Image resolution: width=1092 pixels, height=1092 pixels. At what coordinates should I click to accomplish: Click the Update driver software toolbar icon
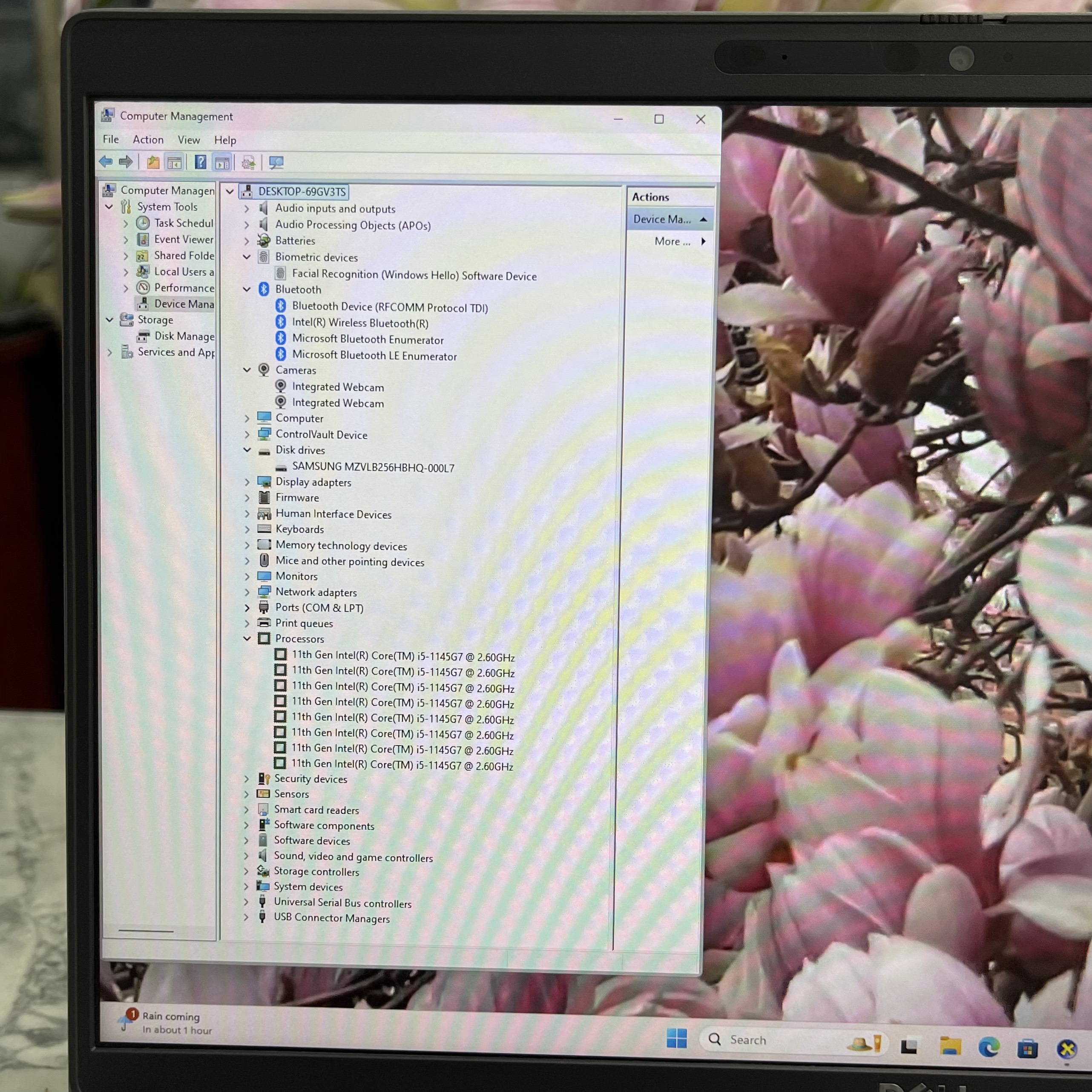(x=248, y=164)
